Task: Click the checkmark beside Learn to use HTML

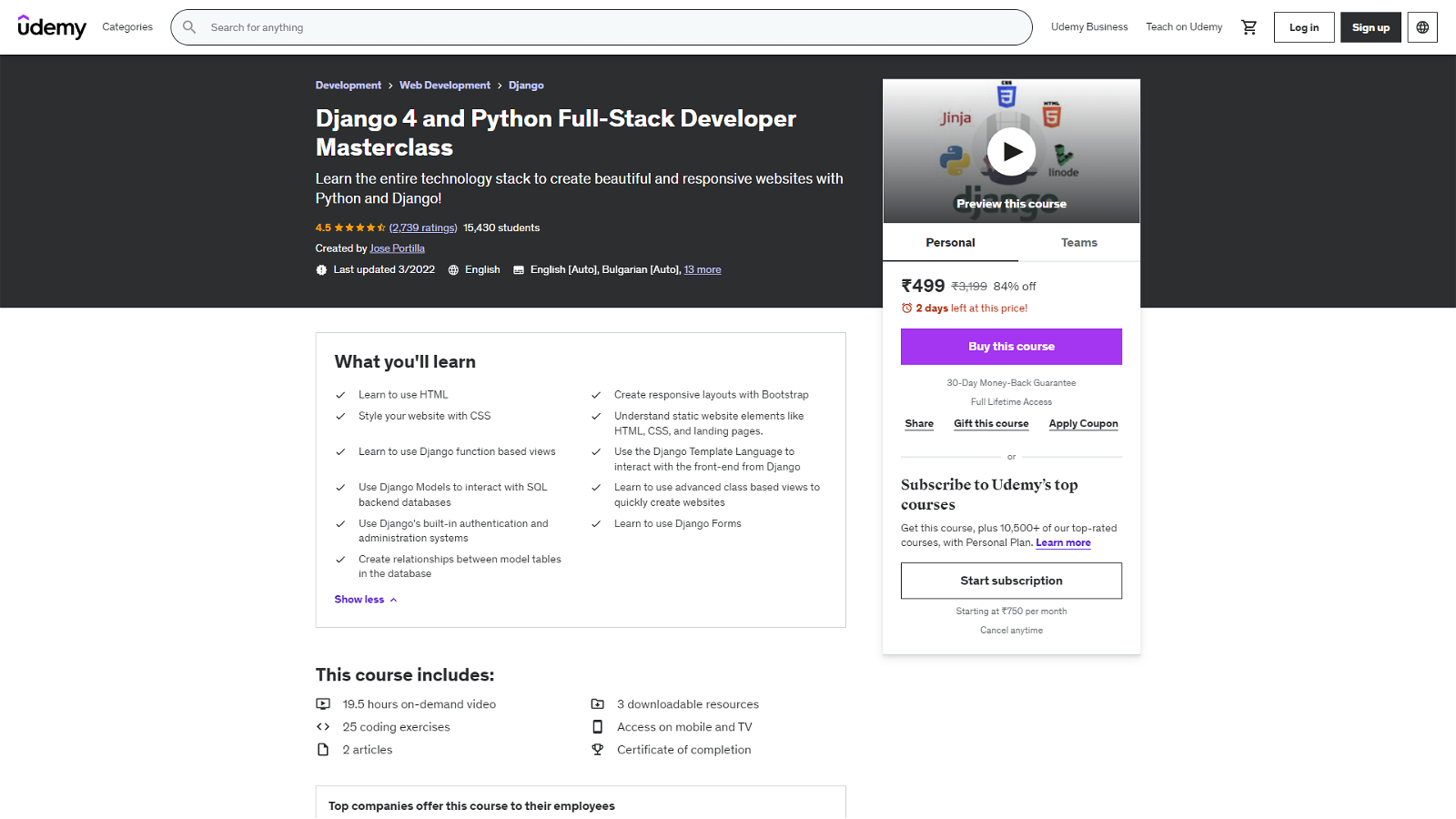Action: point(340,395)
